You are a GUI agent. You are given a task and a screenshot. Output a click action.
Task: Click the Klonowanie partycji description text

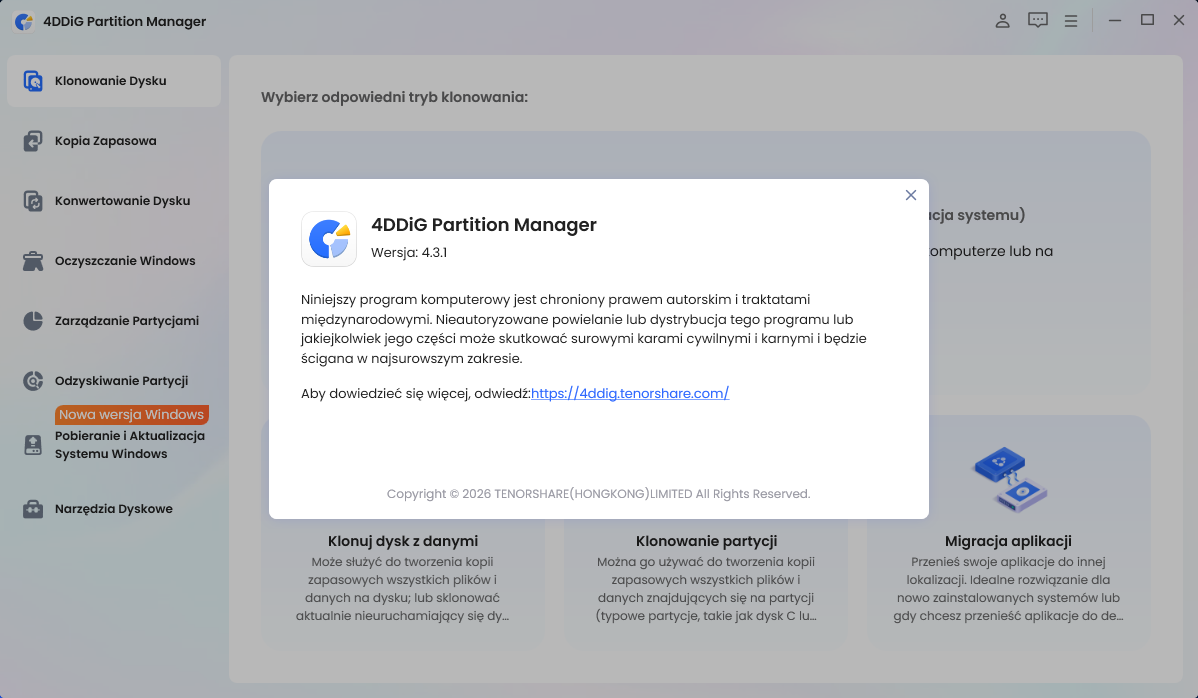tap(706, 589)
